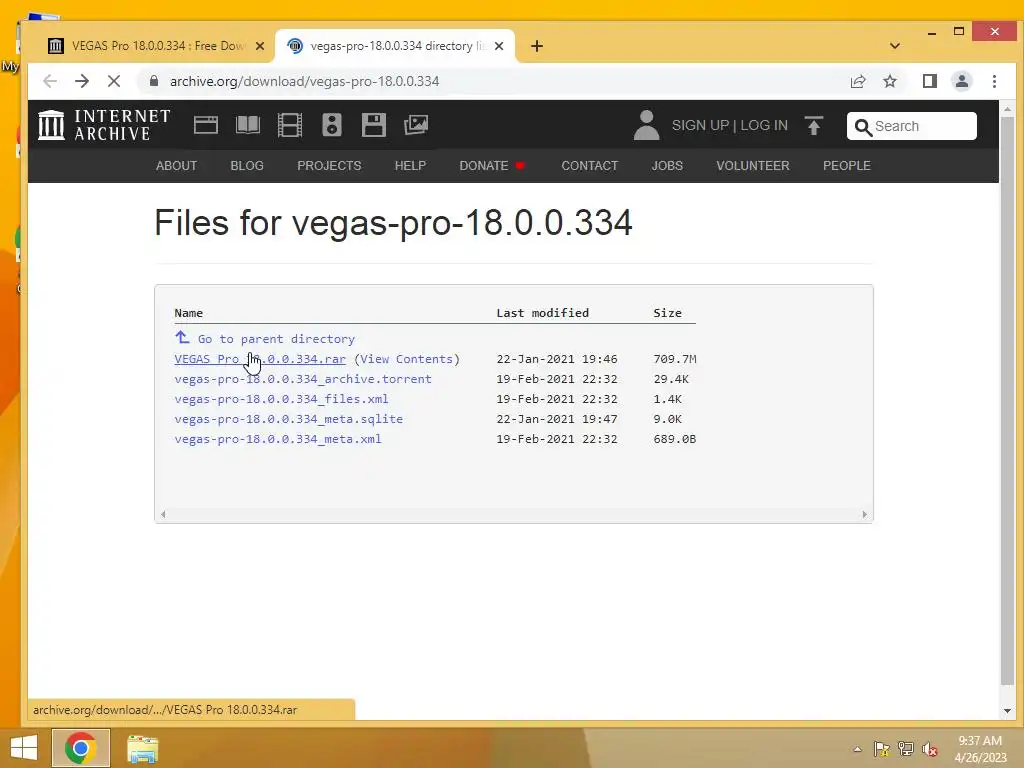Open the tab search chevron dropdown
The width and height of the screenshot is (1024, 768).
pyautogui.click(x=895, y=46)
